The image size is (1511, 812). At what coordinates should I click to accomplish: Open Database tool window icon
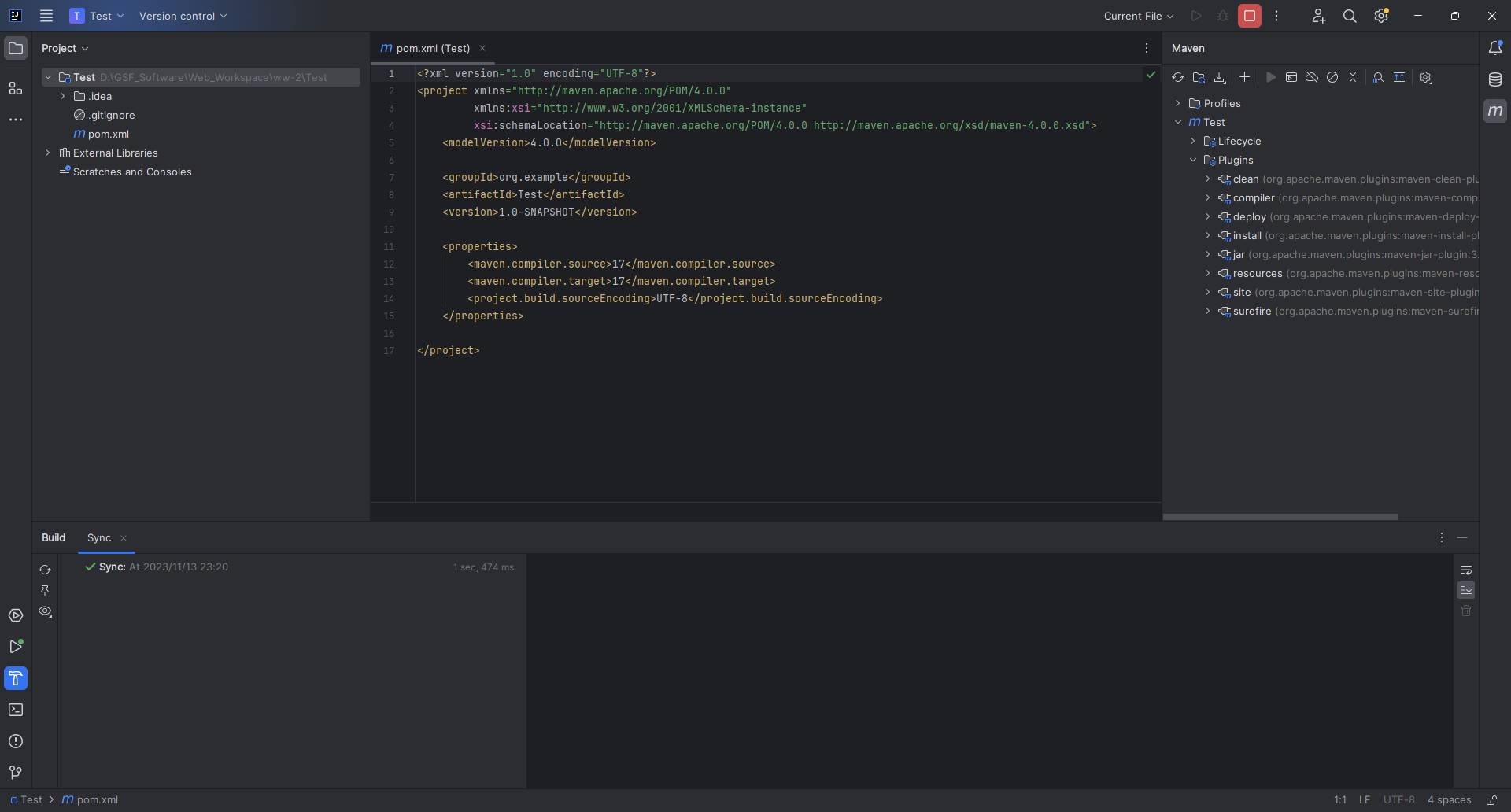(x=1495, y=79)
